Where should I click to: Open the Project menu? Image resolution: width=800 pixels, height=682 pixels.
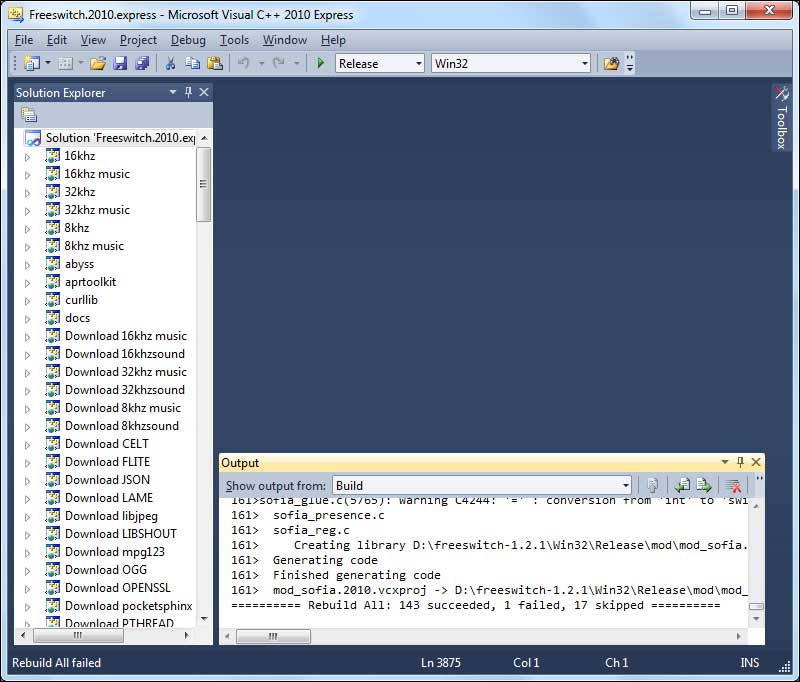(138, 40)
